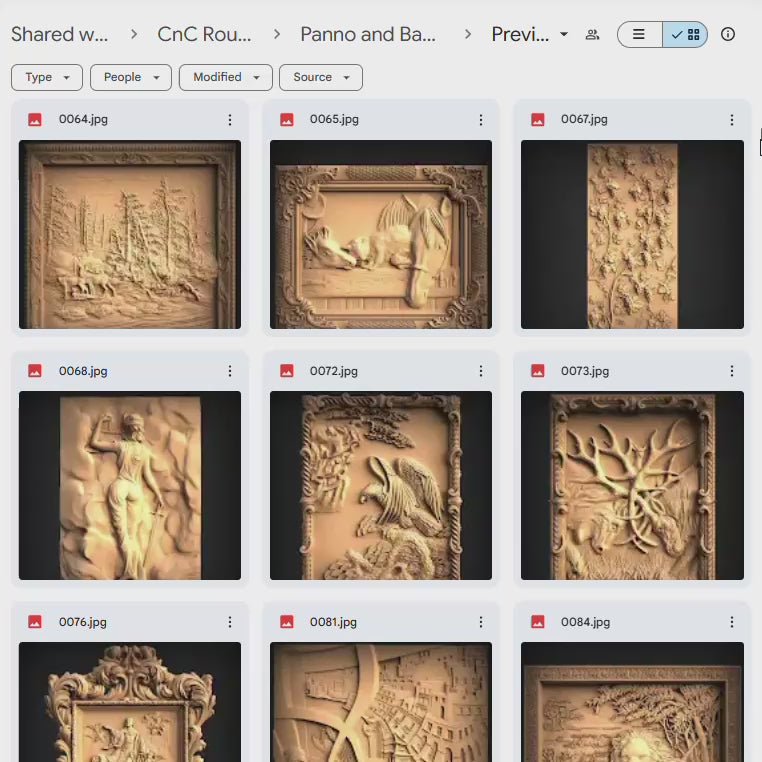
Task: Open shared people icon for folder
Action: coord(592,35)
